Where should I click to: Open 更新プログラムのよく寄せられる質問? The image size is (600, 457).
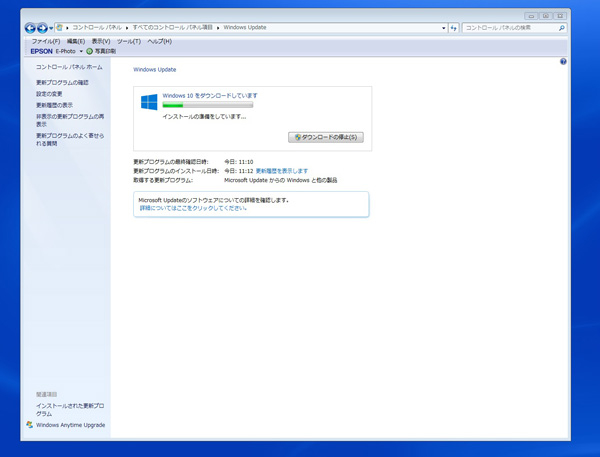pos(70,139)
